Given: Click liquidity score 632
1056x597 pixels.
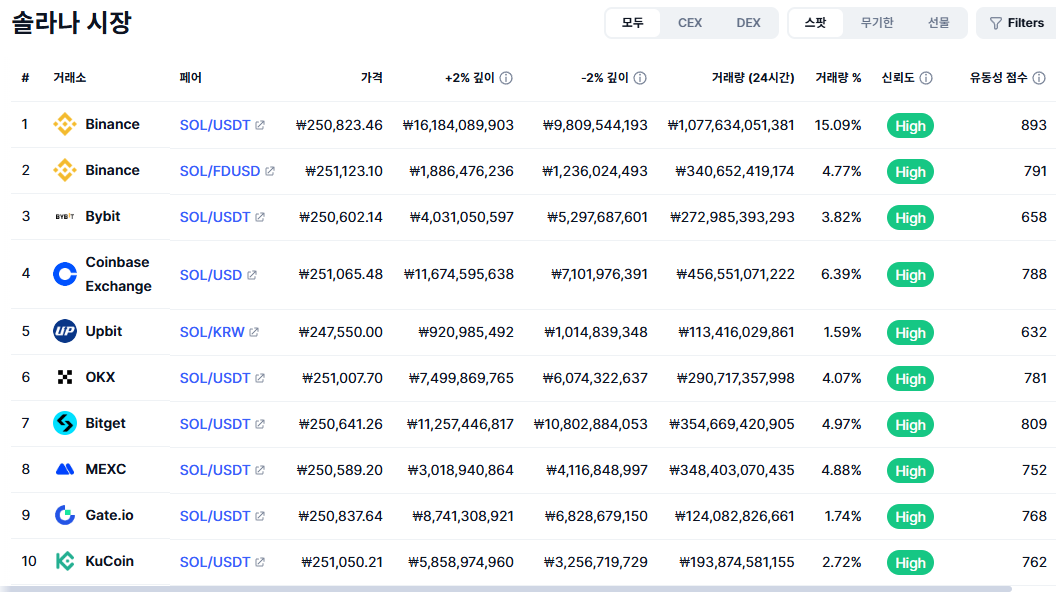Looking at the screenshot, I should click(1034, 332).
